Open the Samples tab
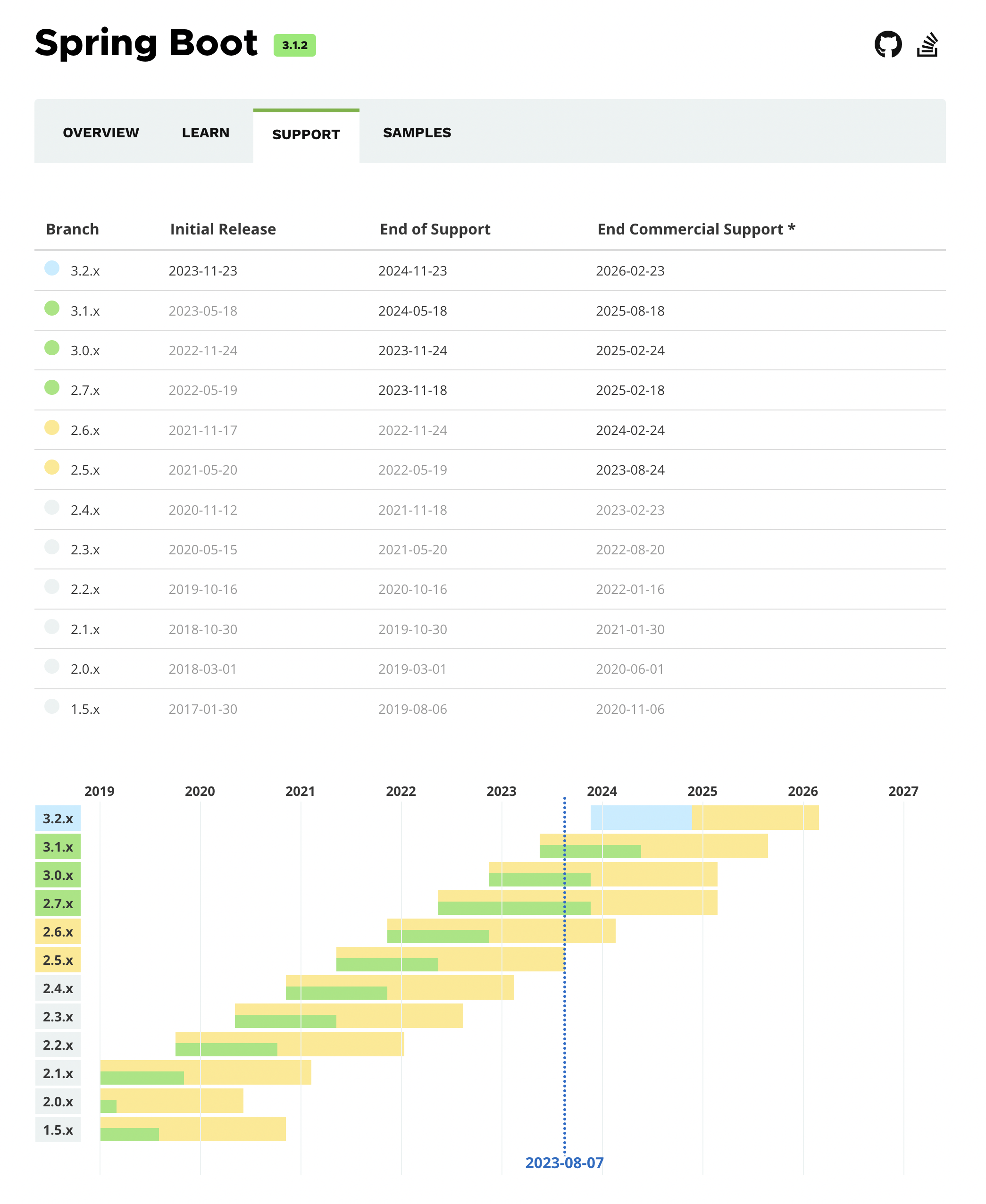The height and width of the screenshot is (1204, 986). [416, 133]
